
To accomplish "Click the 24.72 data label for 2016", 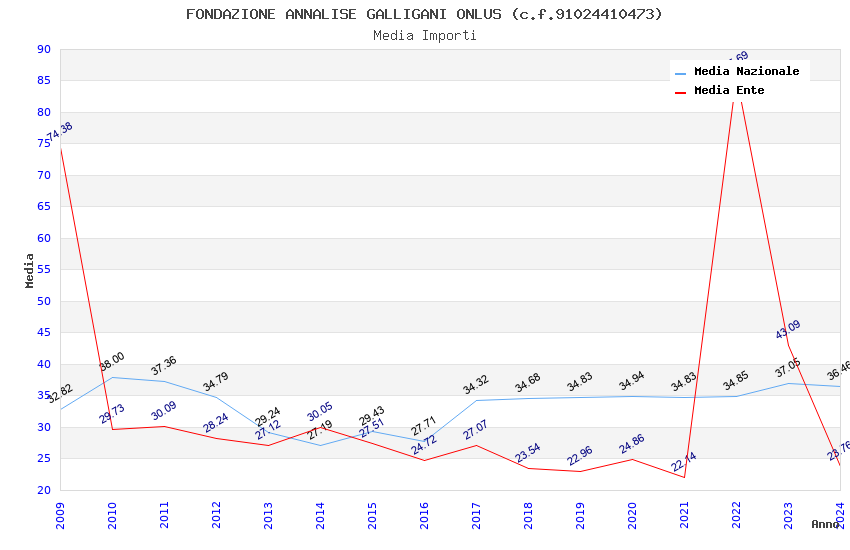I will (424, 445).
